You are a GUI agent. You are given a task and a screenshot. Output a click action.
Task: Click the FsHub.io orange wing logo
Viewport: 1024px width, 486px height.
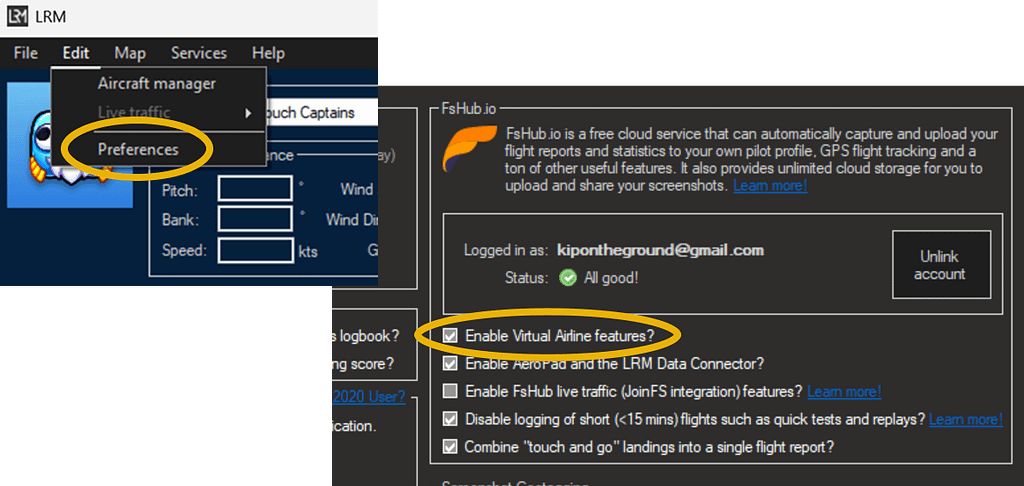pos(470,148)
